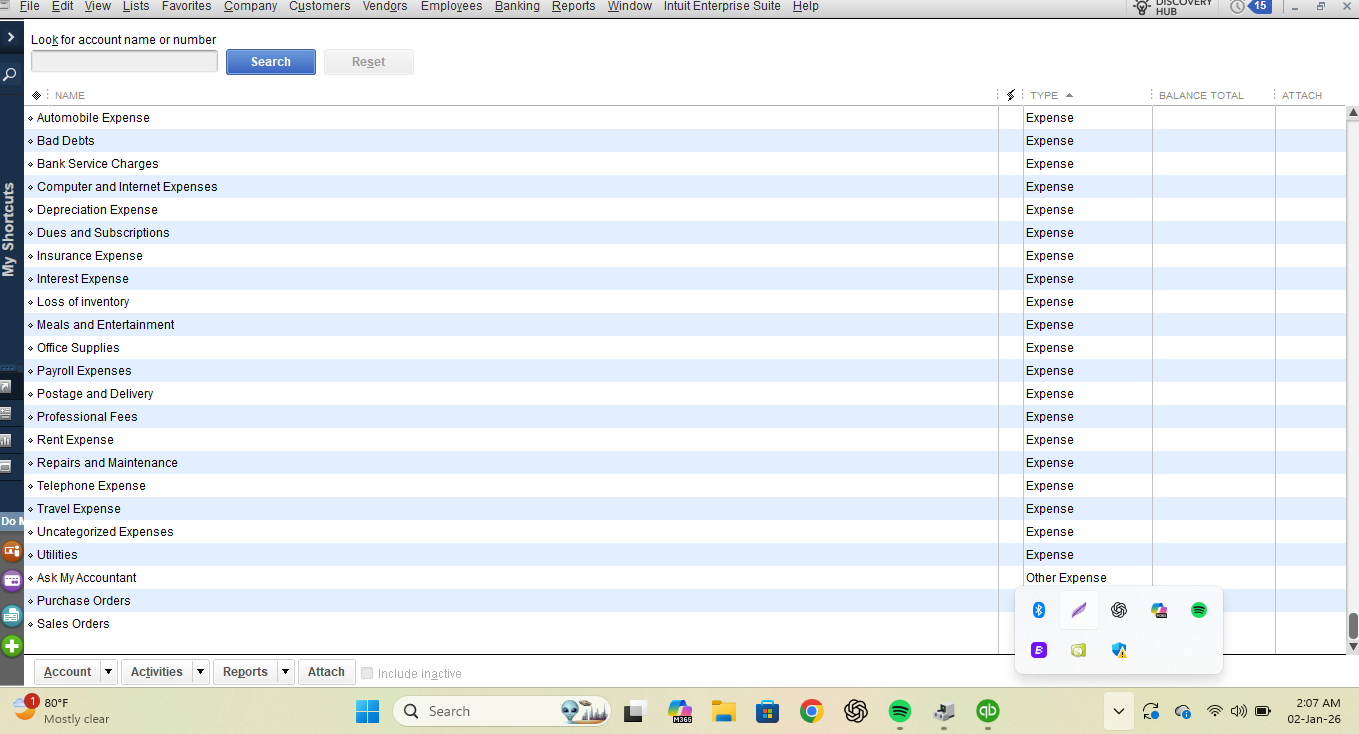The height and width of the screenshot is (734, 1359).
Task: Open QuickBooks icon on the taskbar
Action: pyautogui.click(x=988, y=711)
